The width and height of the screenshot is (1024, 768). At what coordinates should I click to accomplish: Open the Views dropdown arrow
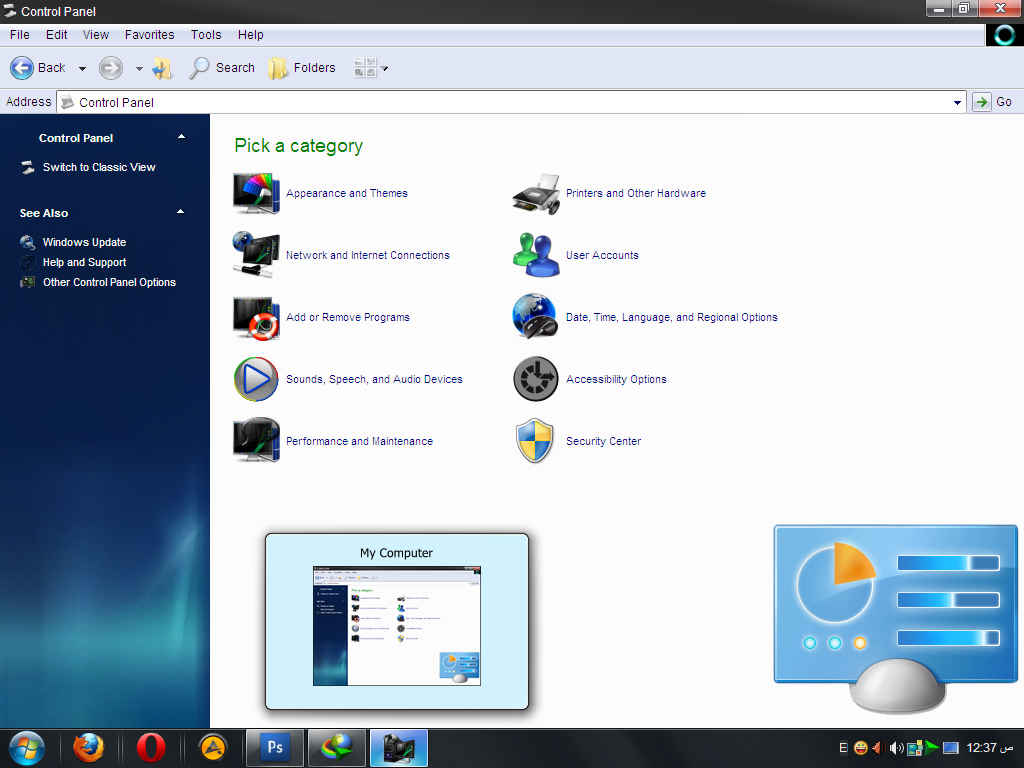(x=385, y=68)
